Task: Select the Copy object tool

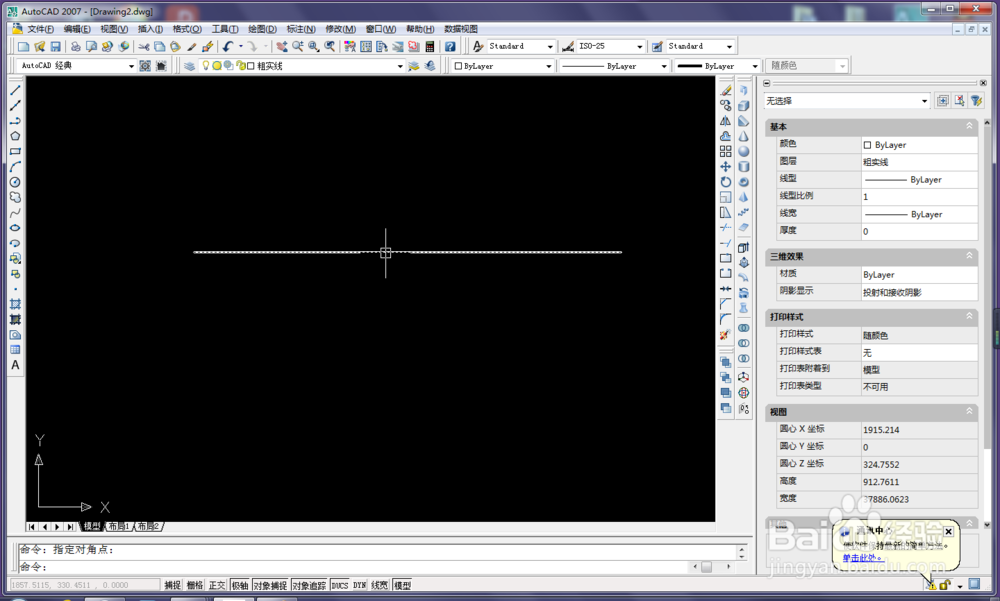Action: [726, 105]
